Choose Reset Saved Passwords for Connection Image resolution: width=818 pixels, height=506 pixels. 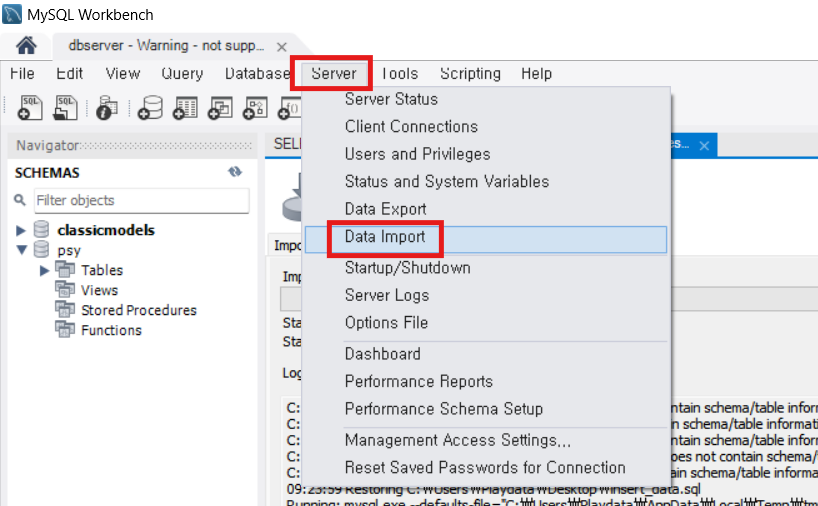[486, 468]
